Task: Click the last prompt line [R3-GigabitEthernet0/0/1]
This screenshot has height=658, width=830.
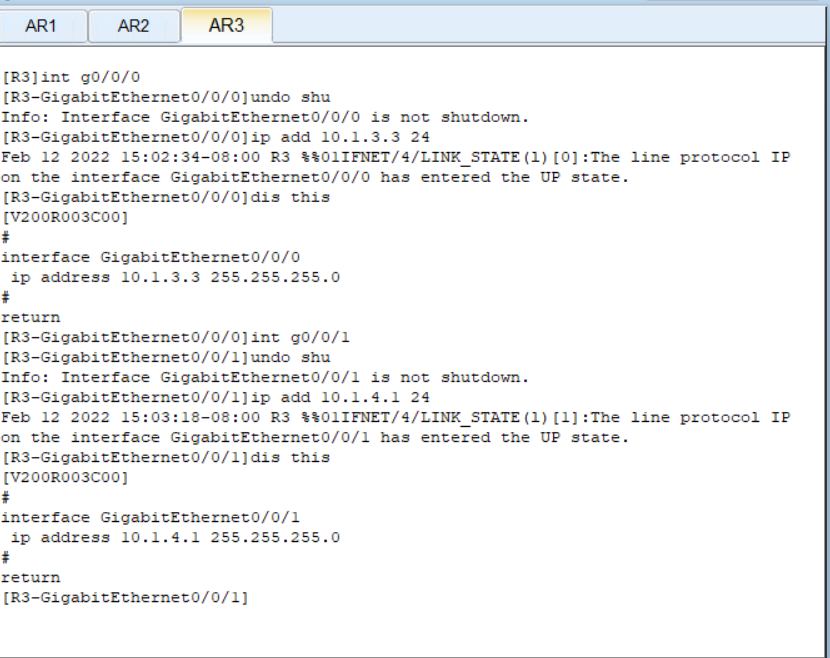Action: click(x=125, y=598)
